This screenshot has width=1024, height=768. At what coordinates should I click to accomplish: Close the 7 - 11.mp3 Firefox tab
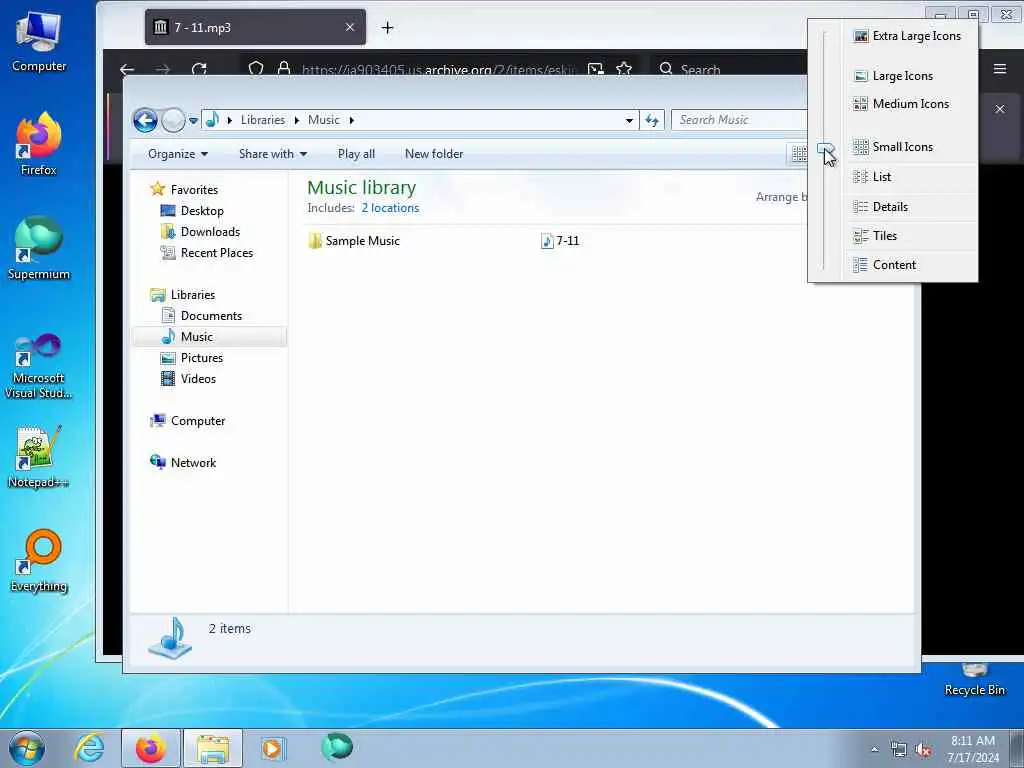pos(350,27)
